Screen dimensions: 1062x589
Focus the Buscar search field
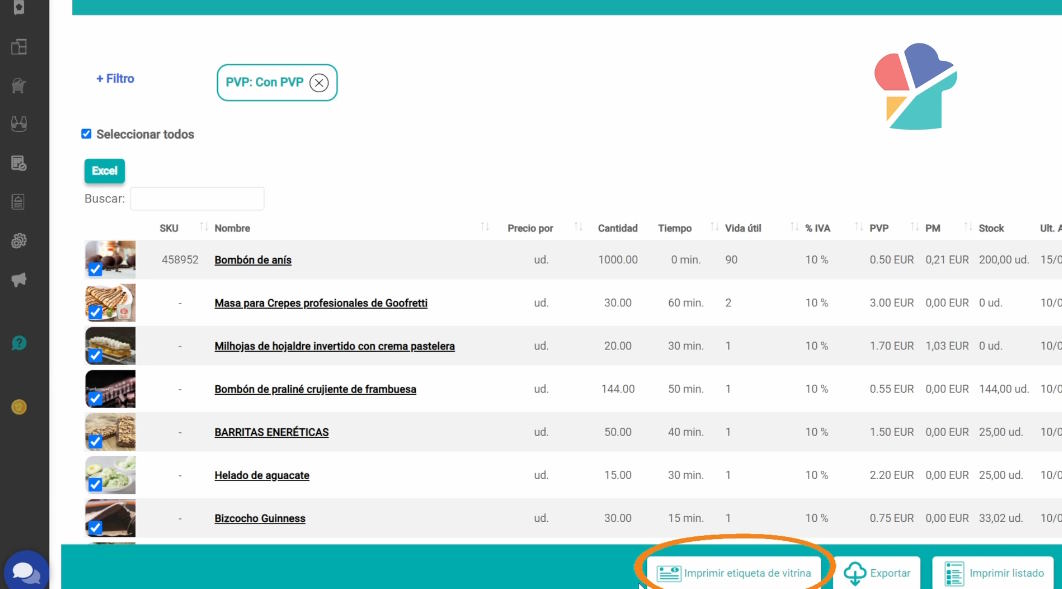click(x=197, y=198)
